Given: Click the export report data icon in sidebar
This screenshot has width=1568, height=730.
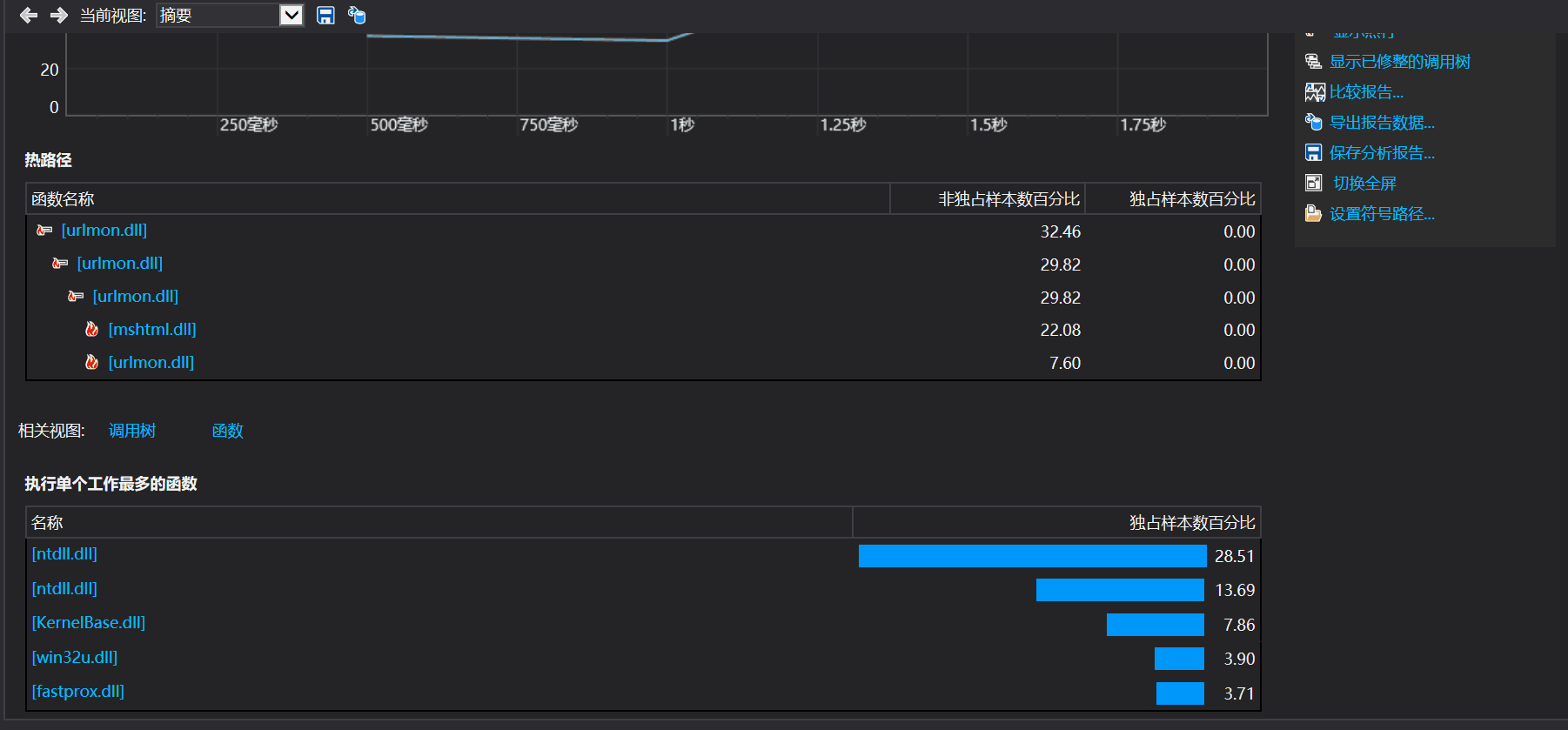Looking at the screenshot, I should tap(1314, 122).
